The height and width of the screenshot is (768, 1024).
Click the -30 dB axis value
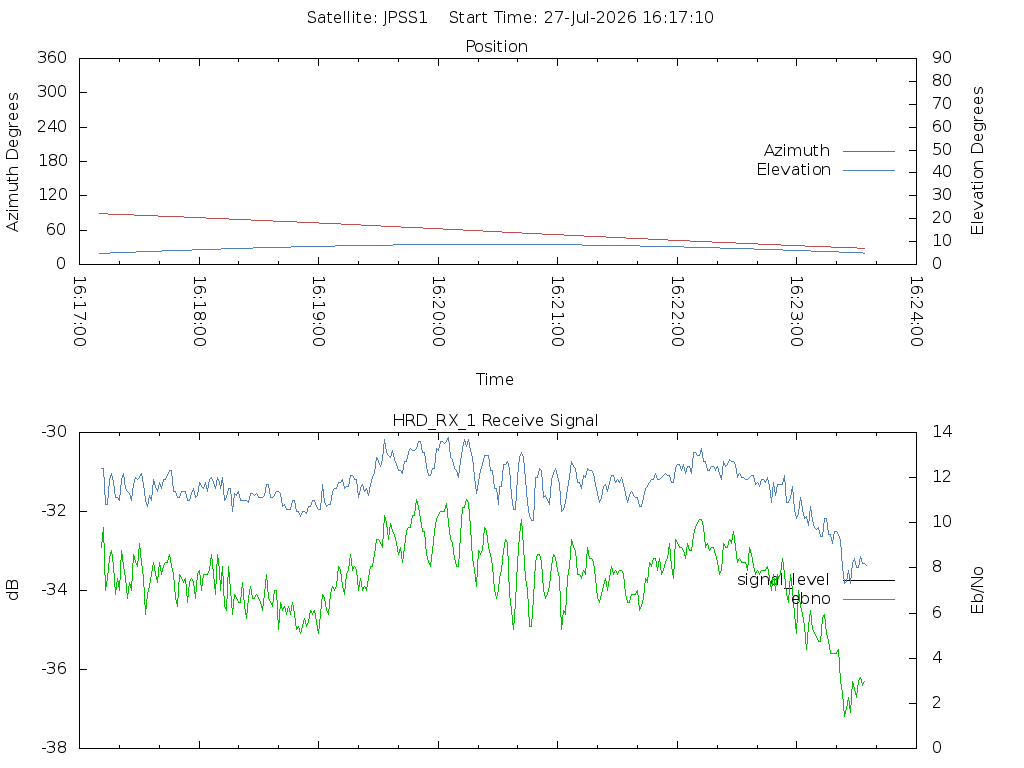(x=54, y=432)
